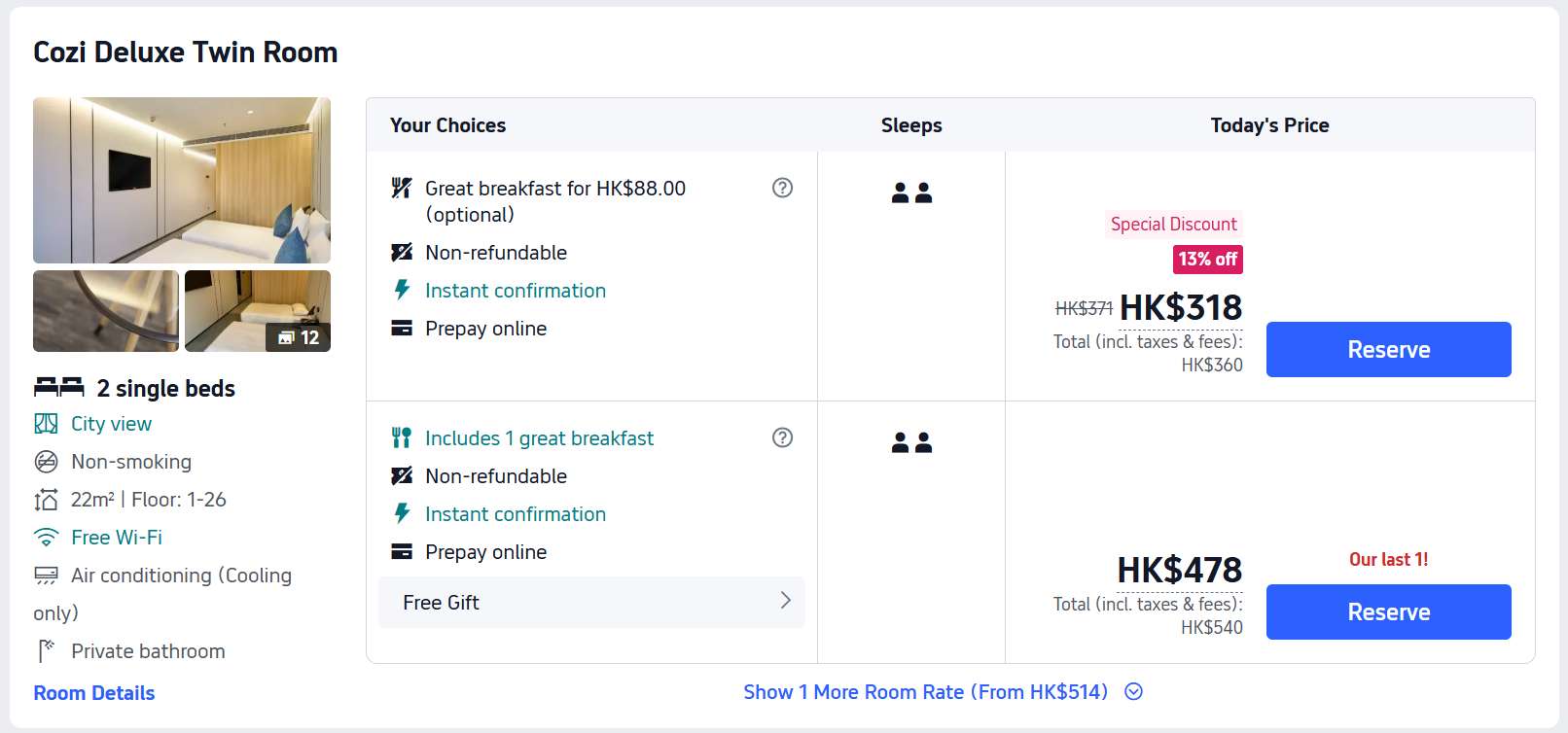The height and width of the screenshot is (733, 1568).
Task: Click the help icon beside optional breakfast
Action: [x=782, y=188]
